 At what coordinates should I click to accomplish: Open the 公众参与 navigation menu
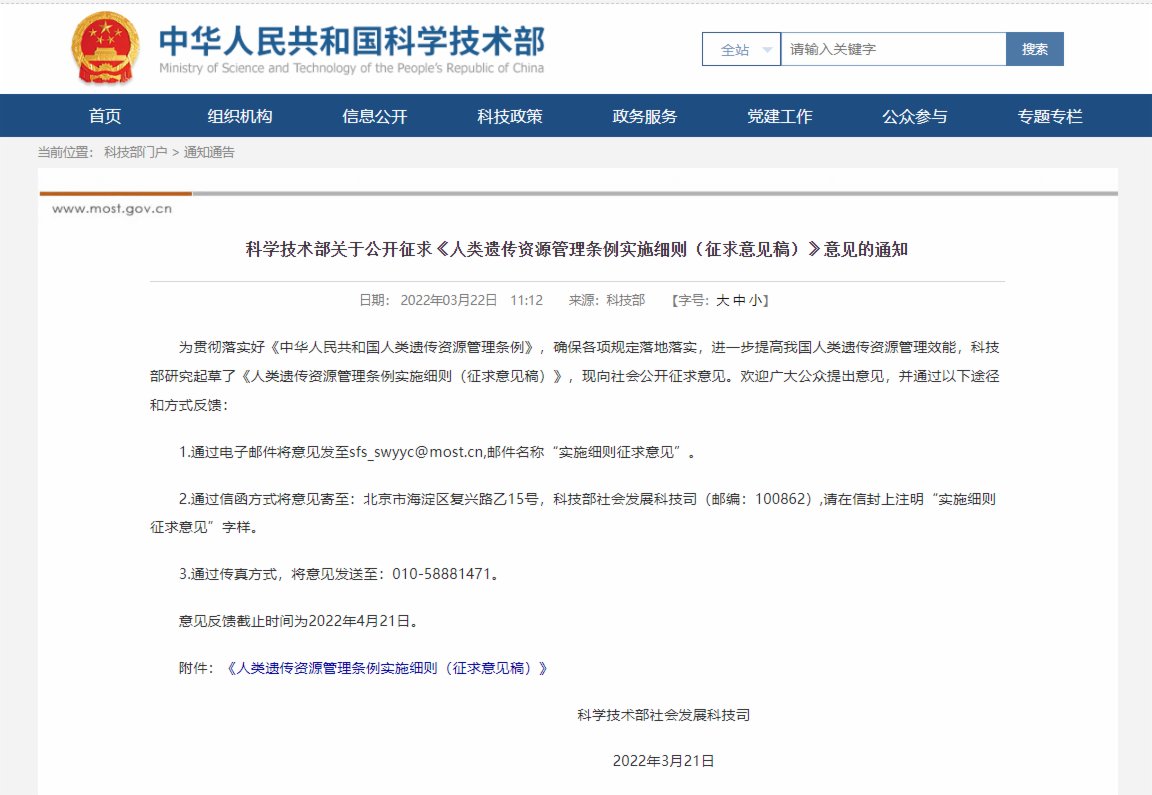tap(914, 116)
